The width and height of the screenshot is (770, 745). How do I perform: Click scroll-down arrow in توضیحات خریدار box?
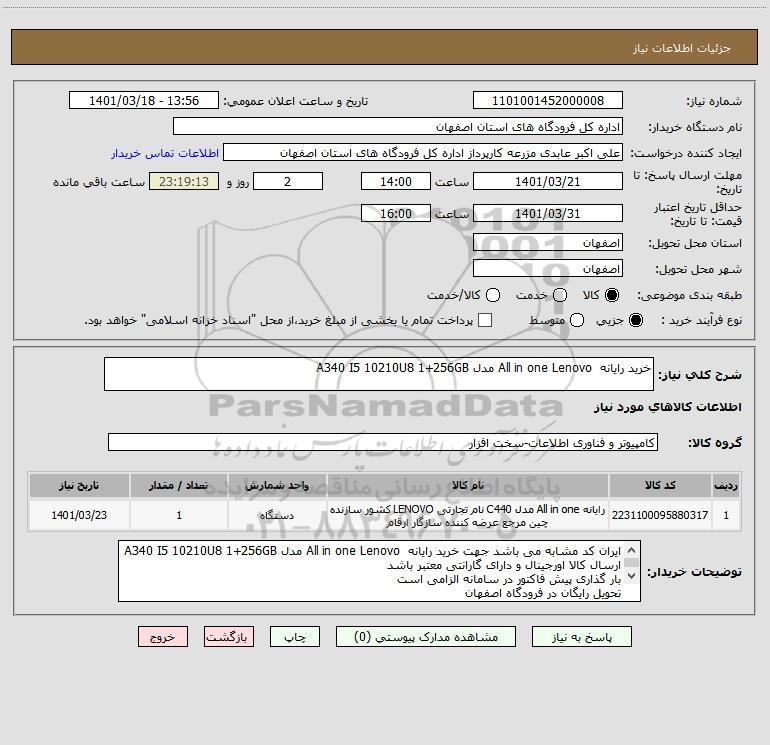[632, 575]
